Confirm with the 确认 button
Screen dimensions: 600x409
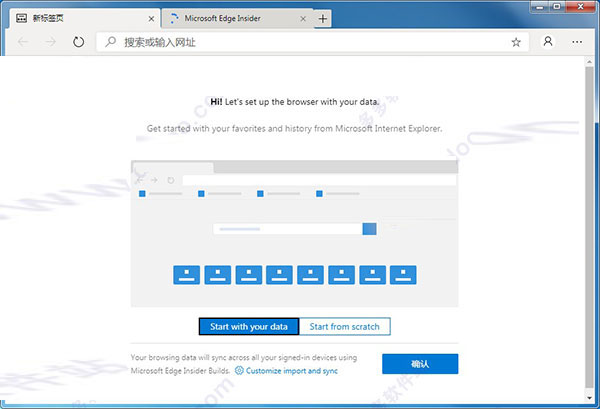click(x=420, y=364)
